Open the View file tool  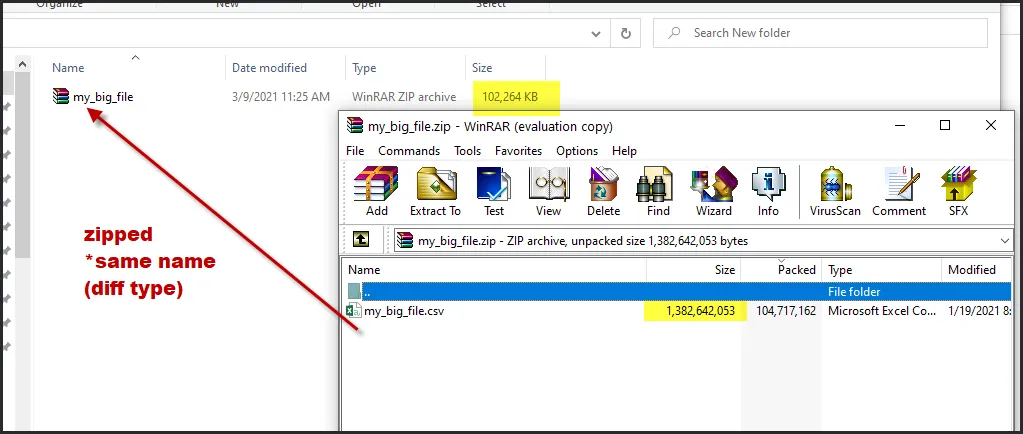coord(549,191)
